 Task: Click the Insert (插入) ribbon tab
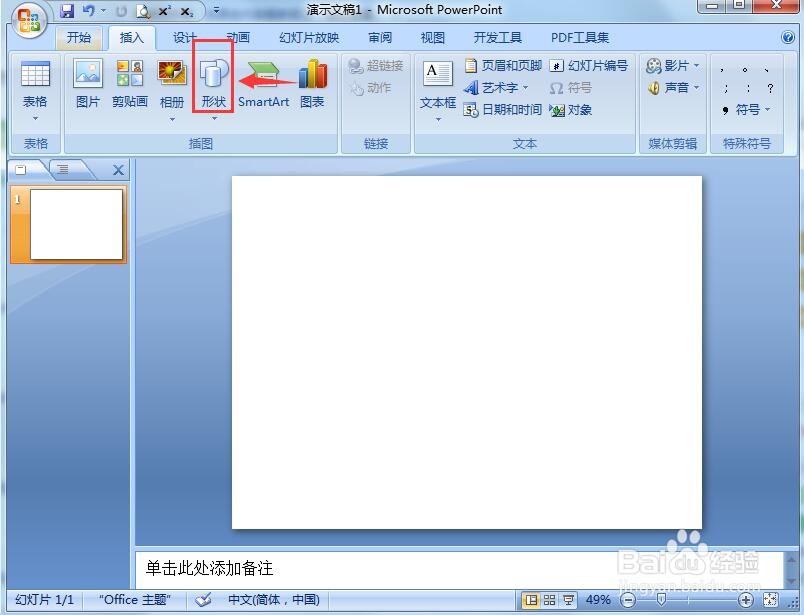132,37
